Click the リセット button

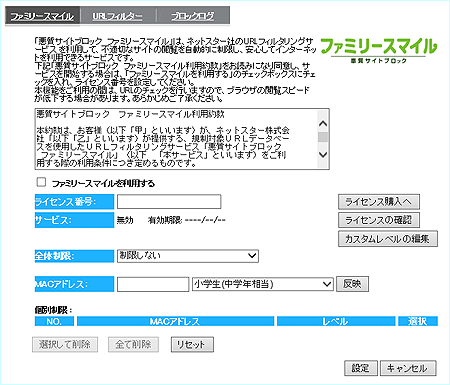(192, 344)
